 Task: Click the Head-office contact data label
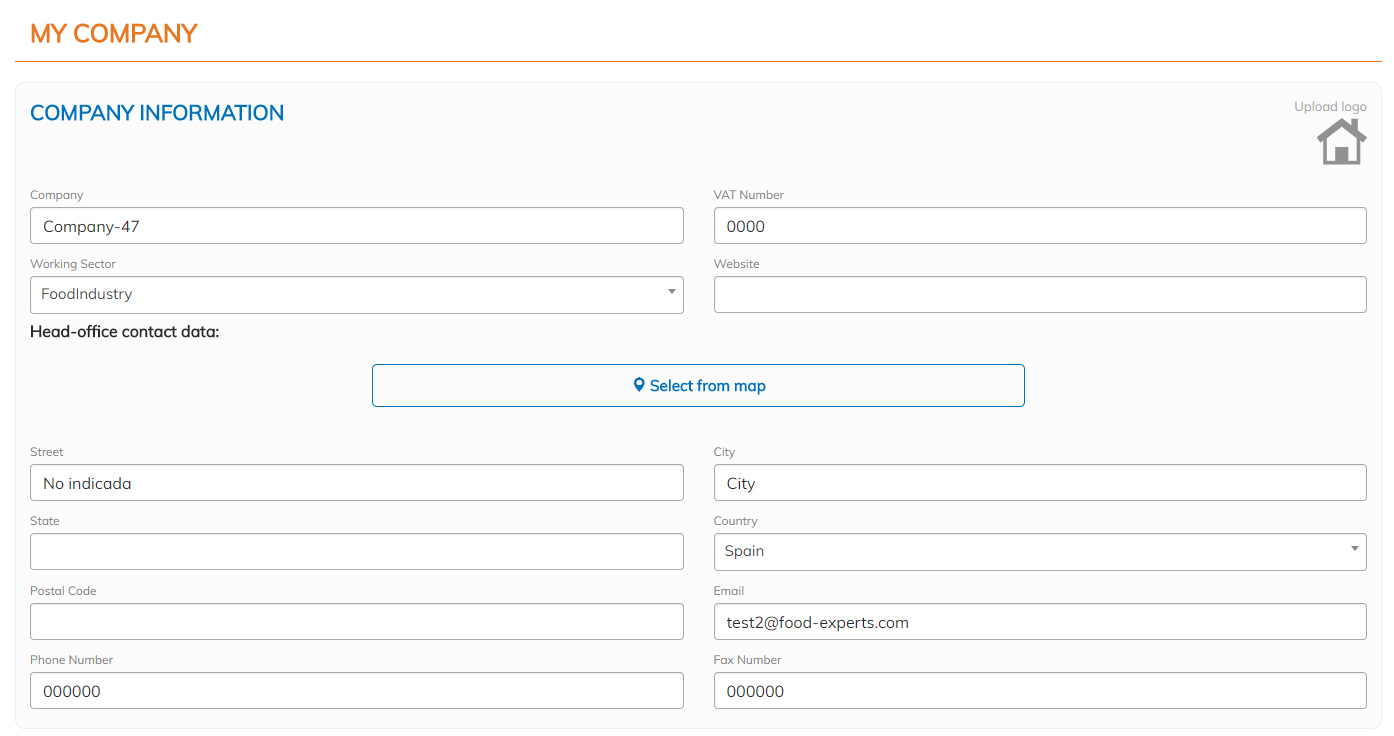125,332
